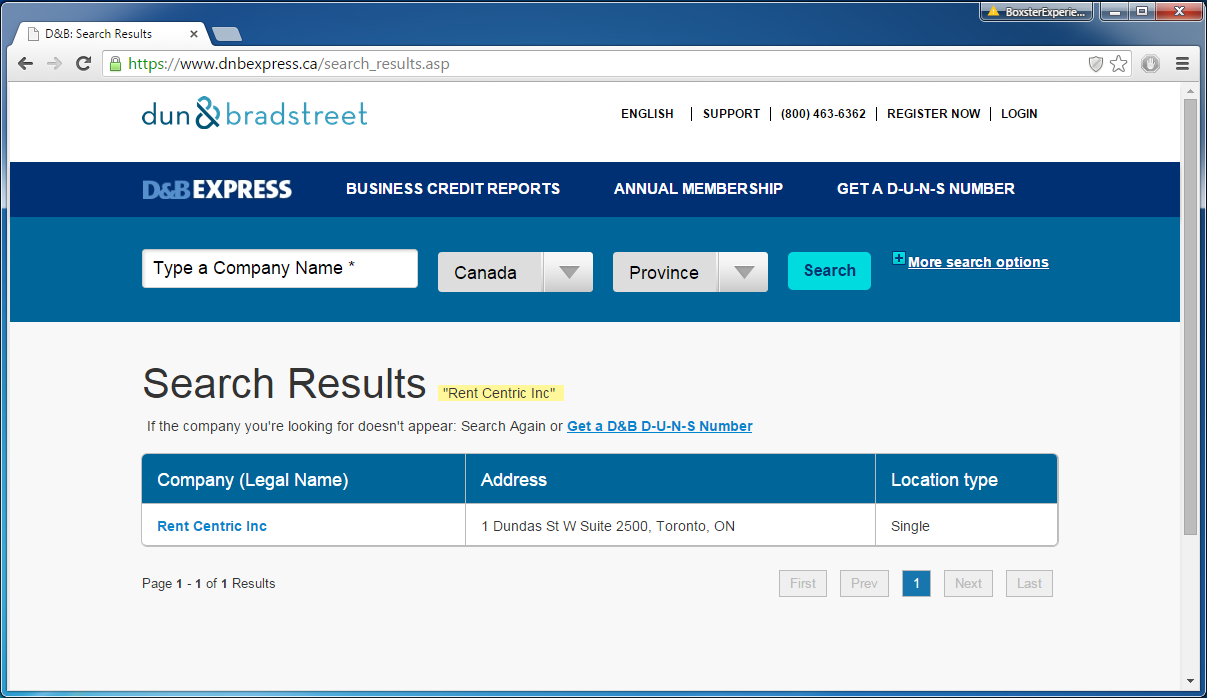Screen dimensions: 1207x698
Task: Follow the Get a D&B D-U-N-S Number link
Action: (659, 426)
